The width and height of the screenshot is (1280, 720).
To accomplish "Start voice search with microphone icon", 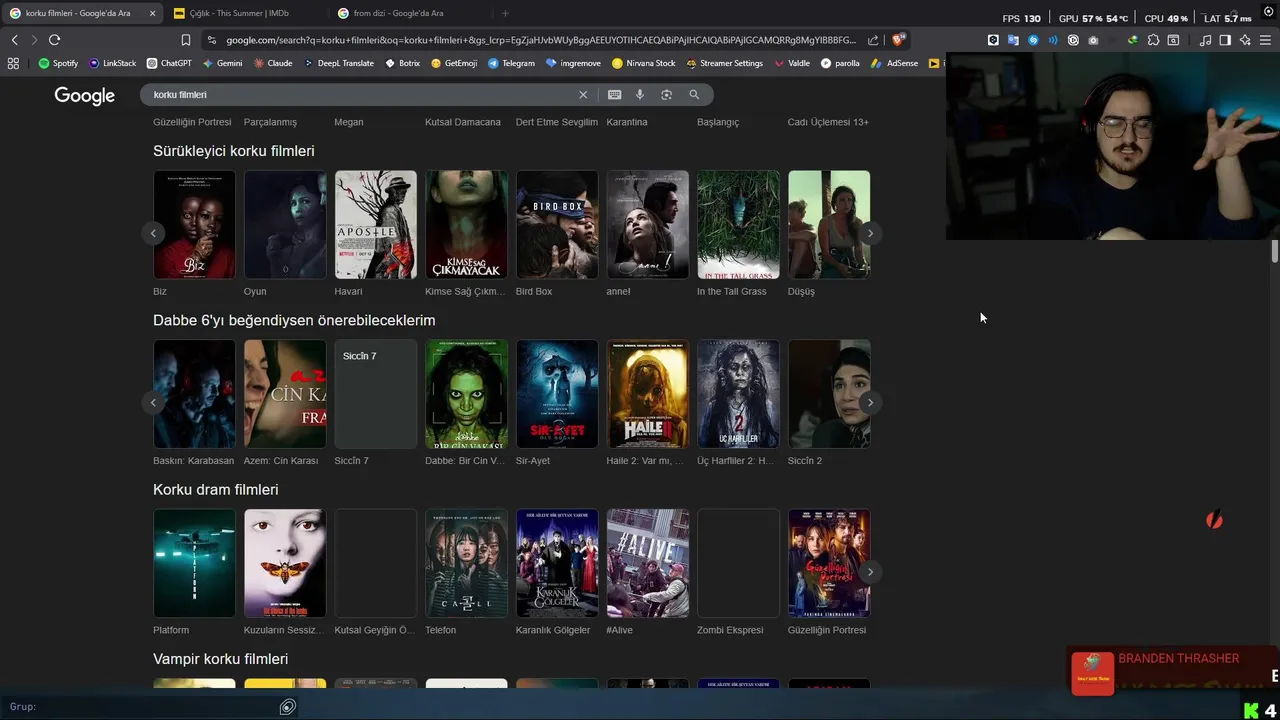I will coord(640,95).
